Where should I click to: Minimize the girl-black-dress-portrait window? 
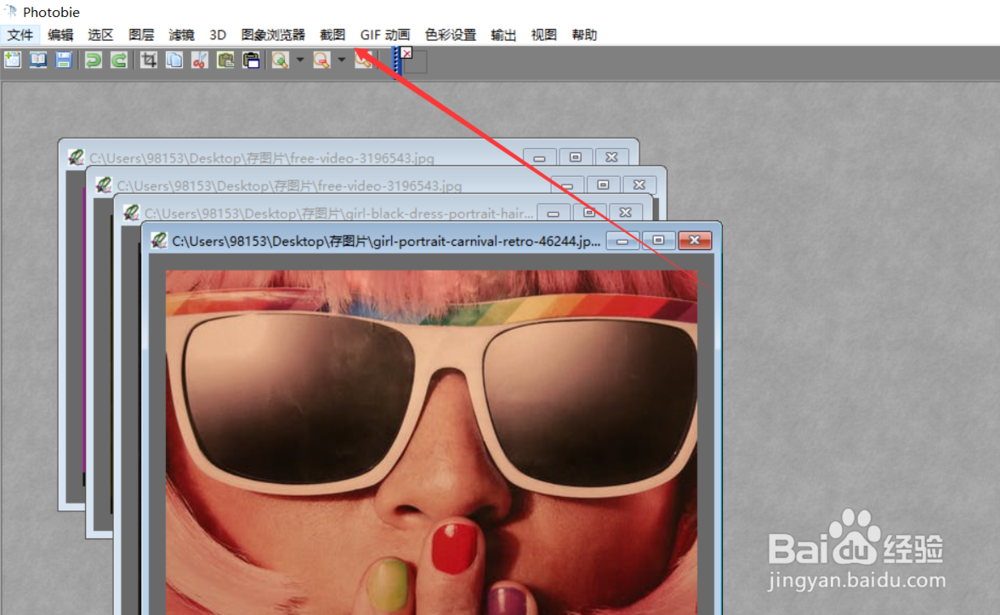click(554, 212)
